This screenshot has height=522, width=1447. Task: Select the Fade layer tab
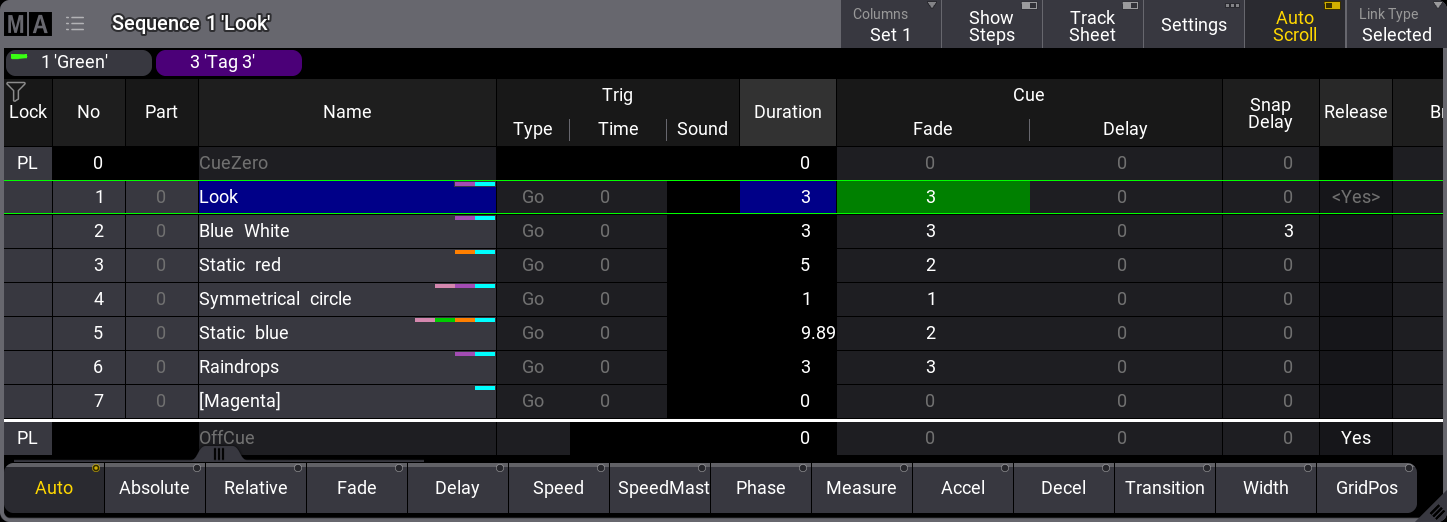[356, 488]
